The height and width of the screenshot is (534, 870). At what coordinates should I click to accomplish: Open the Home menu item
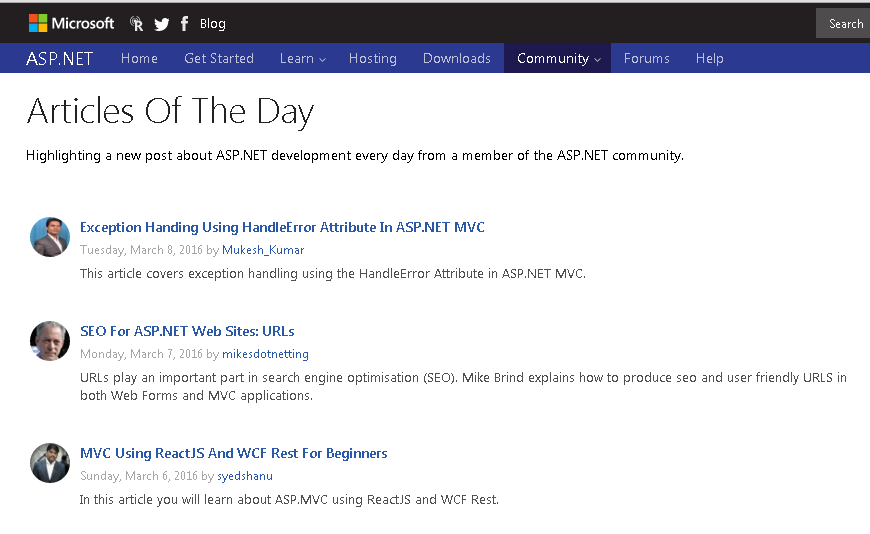139,58
